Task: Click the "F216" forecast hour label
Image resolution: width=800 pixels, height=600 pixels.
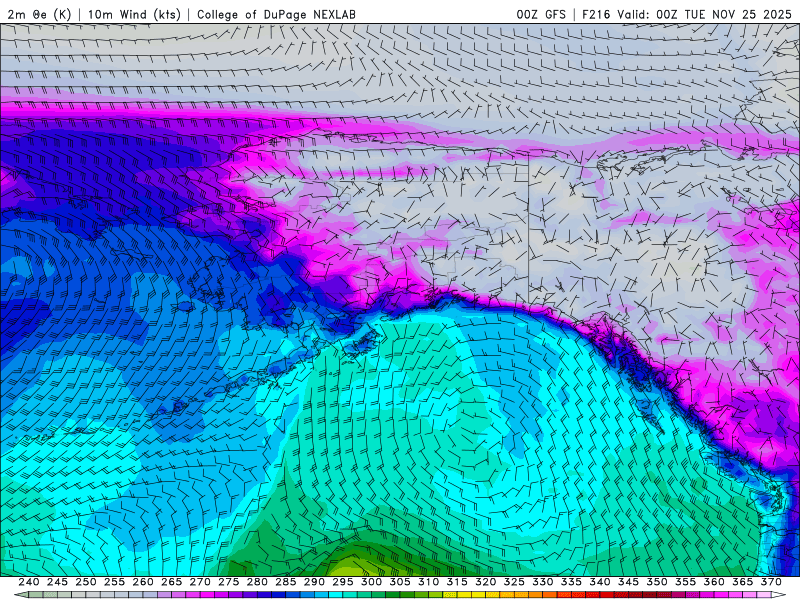Action: point(596,14)
